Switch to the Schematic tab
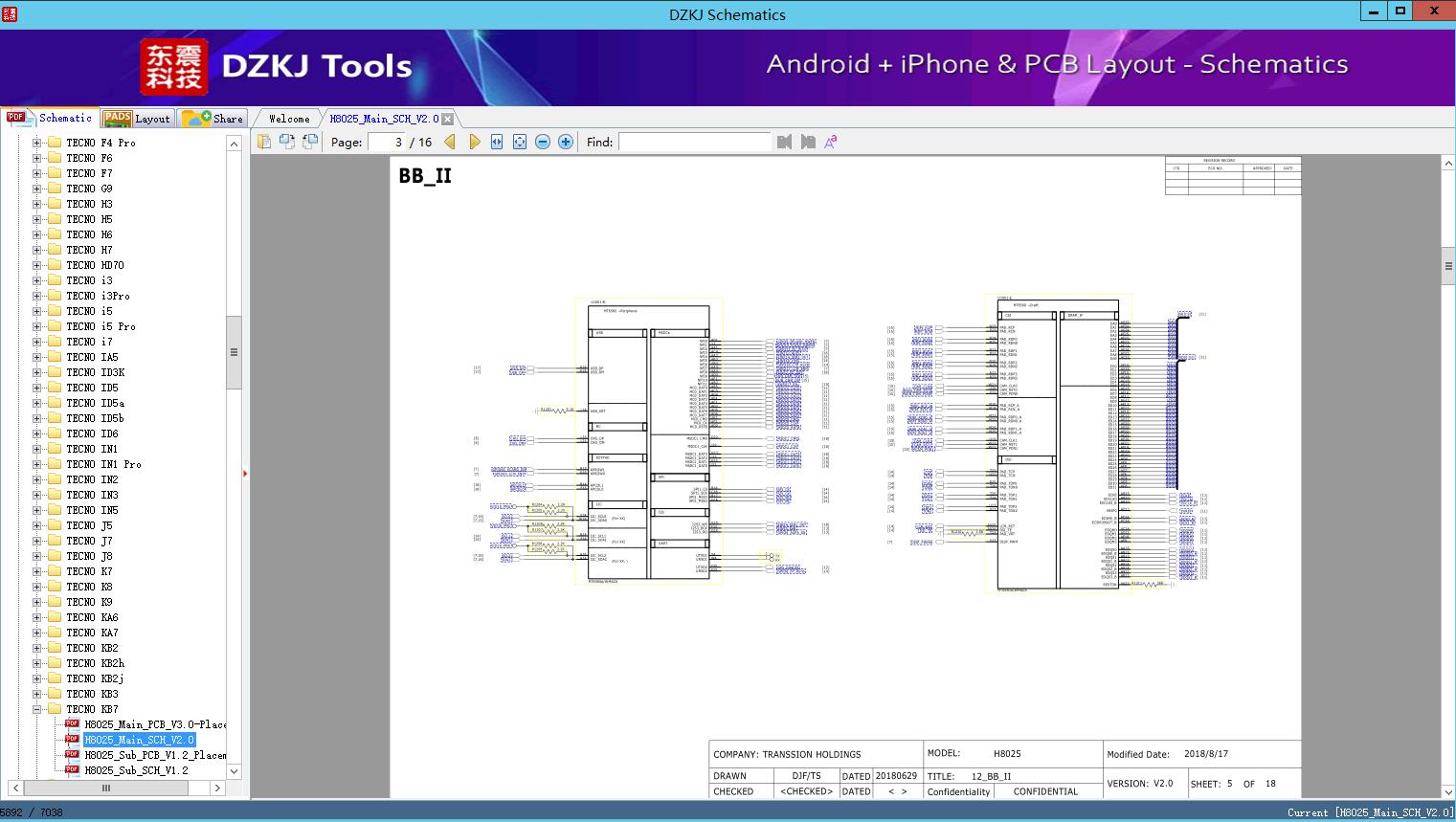 tap(50, 118)
